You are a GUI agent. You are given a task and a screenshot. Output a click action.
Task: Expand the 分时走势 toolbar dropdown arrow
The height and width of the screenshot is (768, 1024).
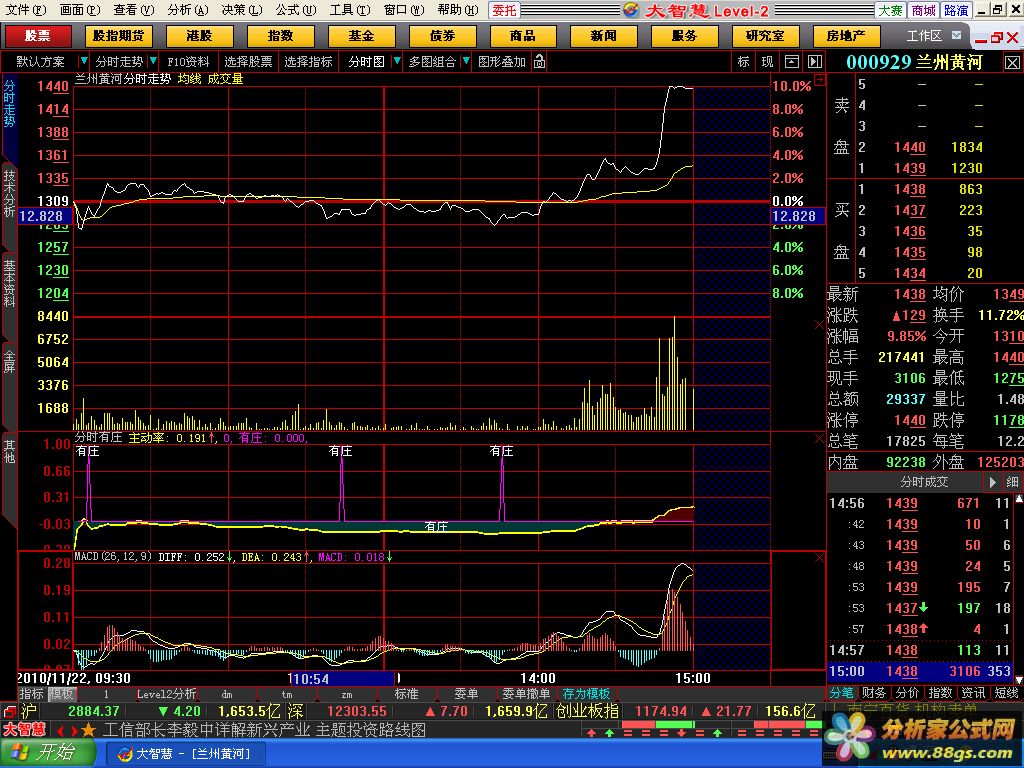pos(153,61)
